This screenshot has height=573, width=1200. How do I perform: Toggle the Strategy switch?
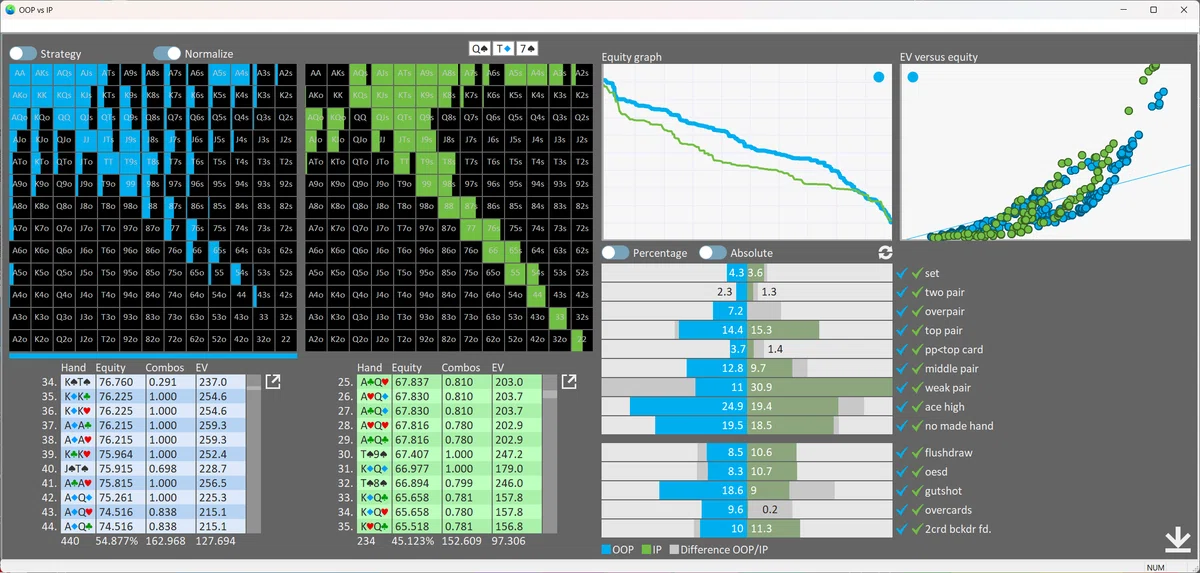[23, 53]
